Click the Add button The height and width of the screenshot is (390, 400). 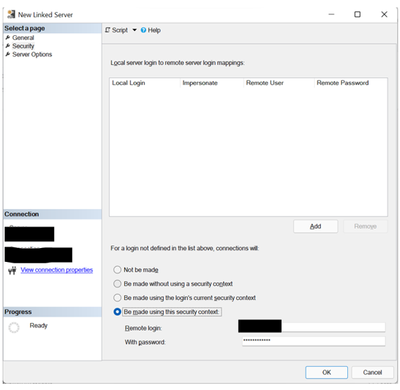click(x=315, y=226)
